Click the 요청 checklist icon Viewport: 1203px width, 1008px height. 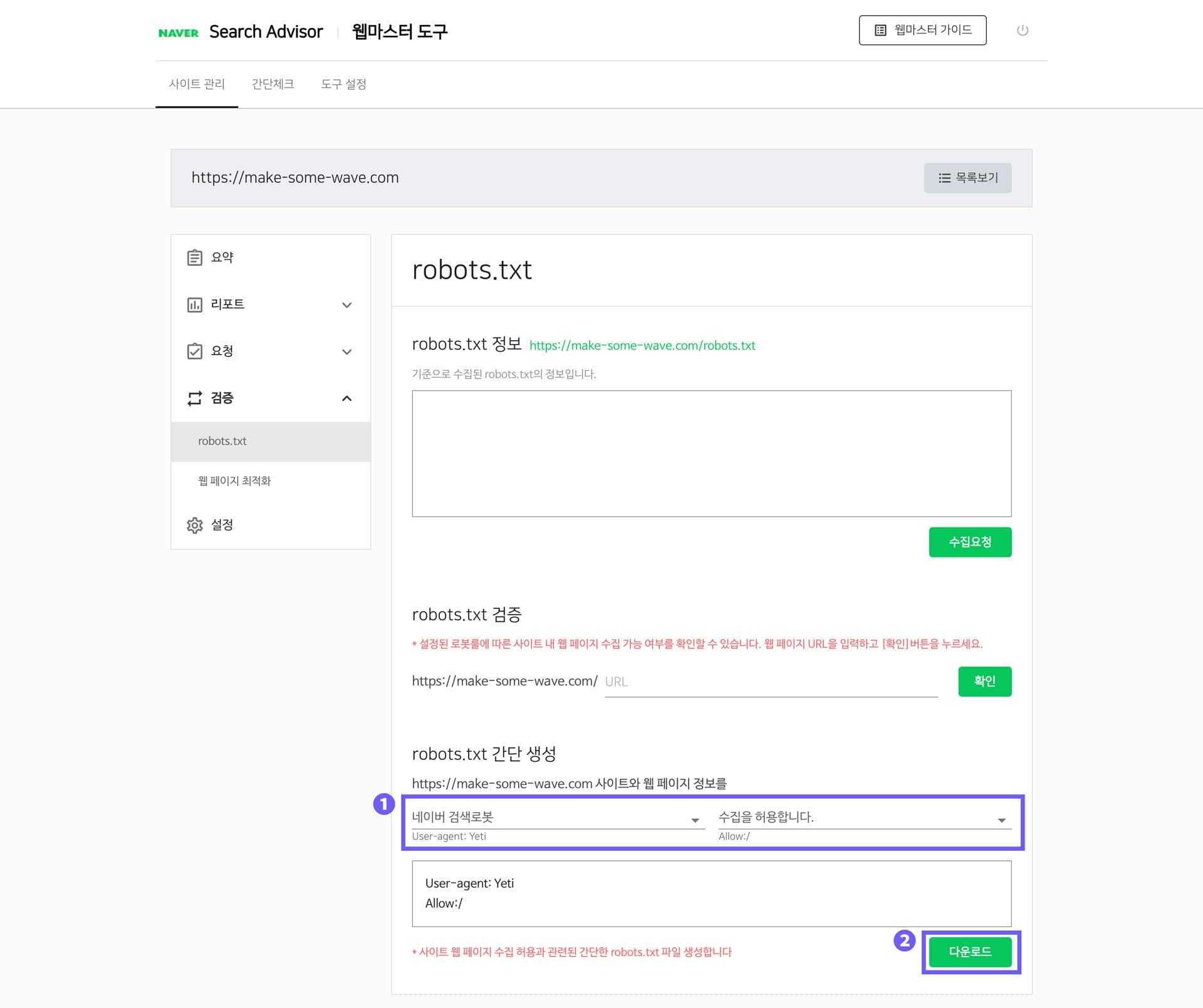click(195, 351)
